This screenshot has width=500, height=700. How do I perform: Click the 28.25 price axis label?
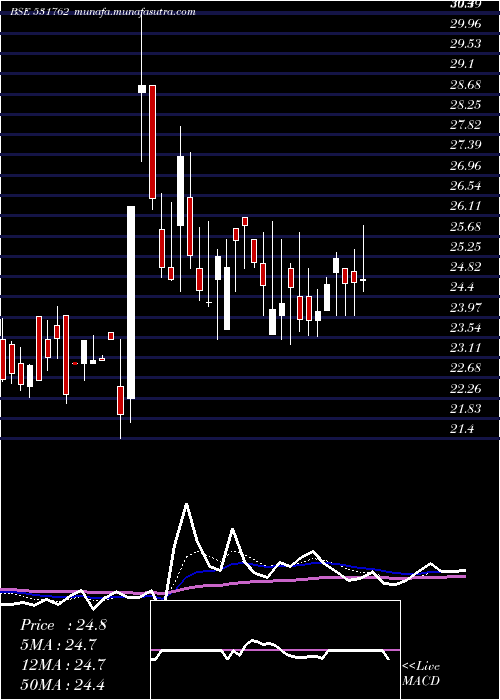point(466,105)
